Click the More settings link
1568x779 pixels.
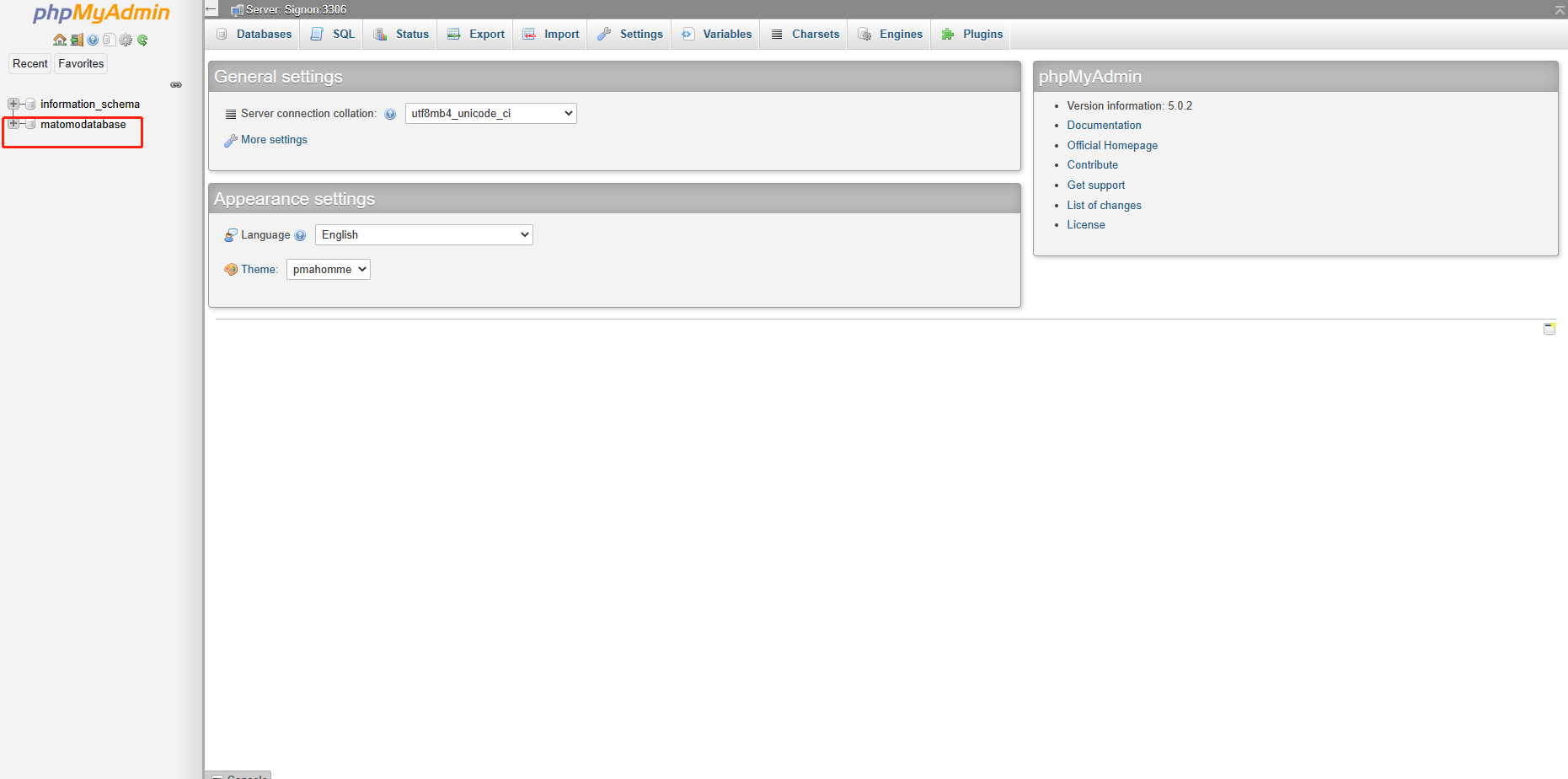click(x=274, y=140)
